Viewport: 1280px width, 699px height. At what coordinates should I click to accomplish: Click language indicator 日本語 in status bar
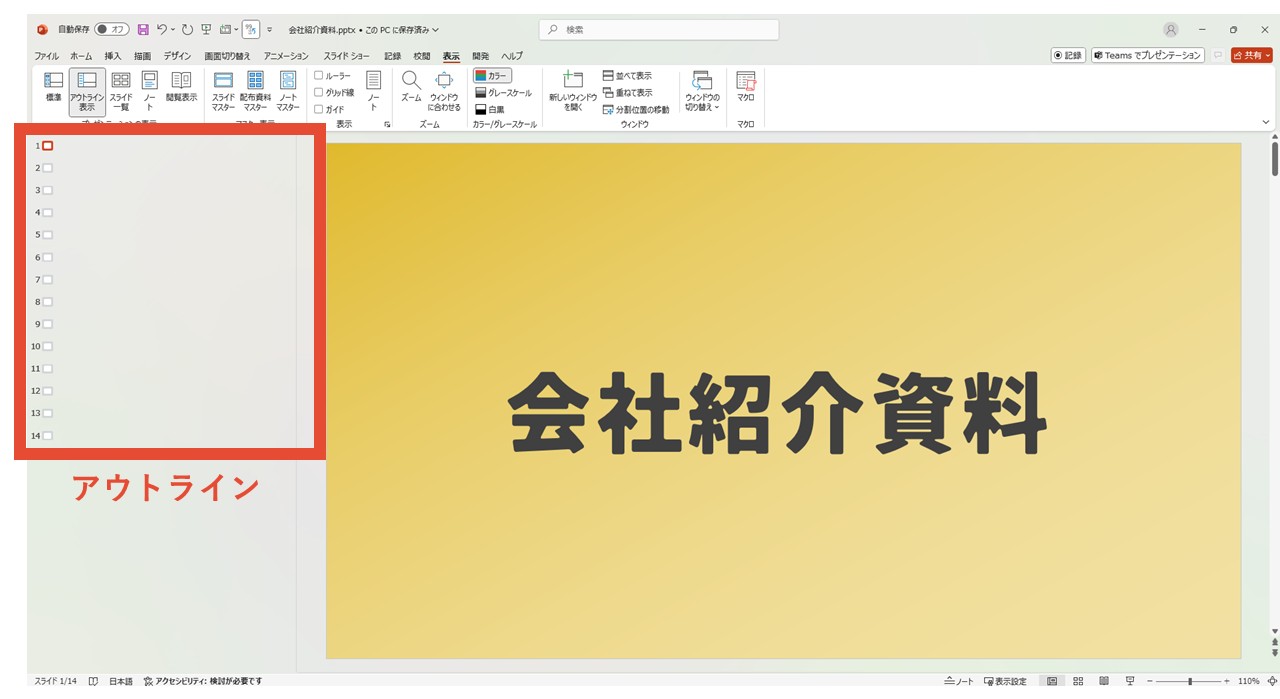pyautogui.click(x=120, y=681)
